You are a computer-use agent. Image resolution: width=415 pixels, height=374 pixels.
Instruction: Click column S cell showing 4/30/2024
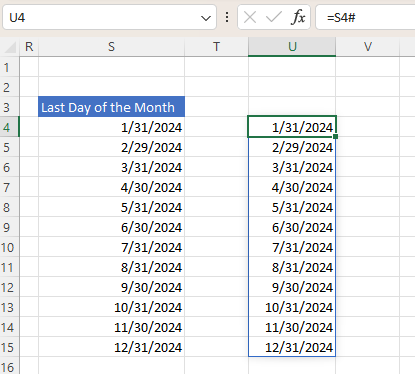click(111, 187)
